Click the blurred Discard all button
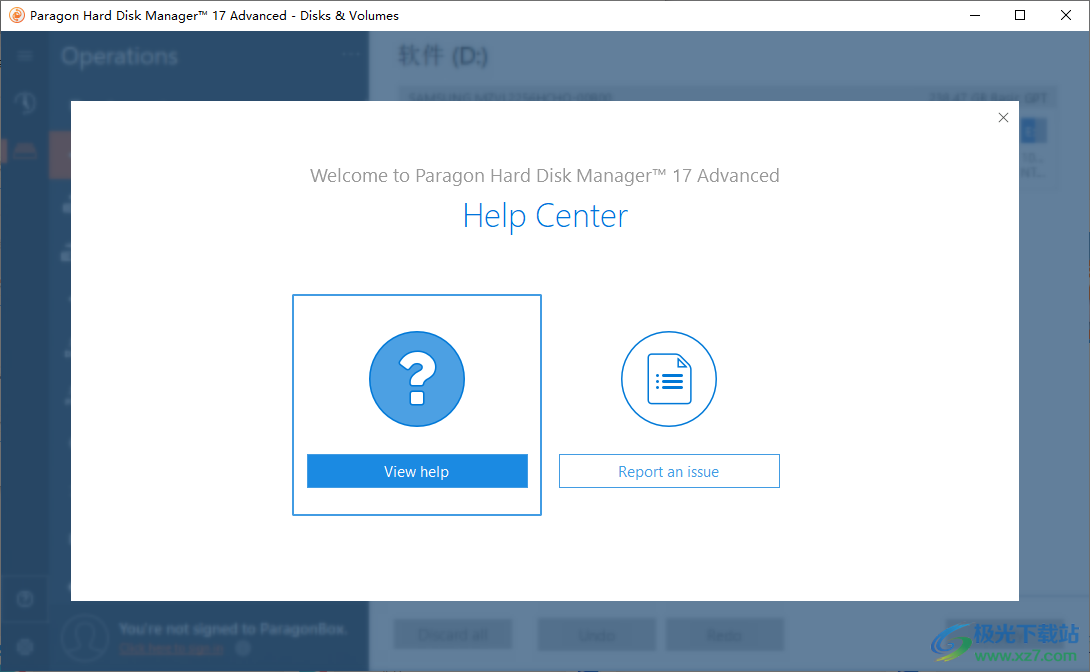The height and width of the screenshot is (672, 1090). tap(453, 634)
